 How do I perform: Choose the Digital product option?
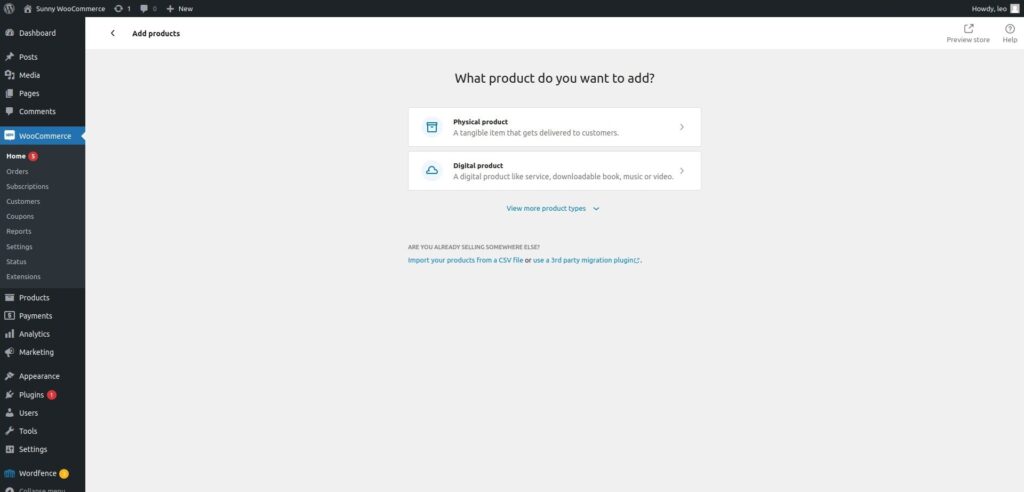pos(554,171)
